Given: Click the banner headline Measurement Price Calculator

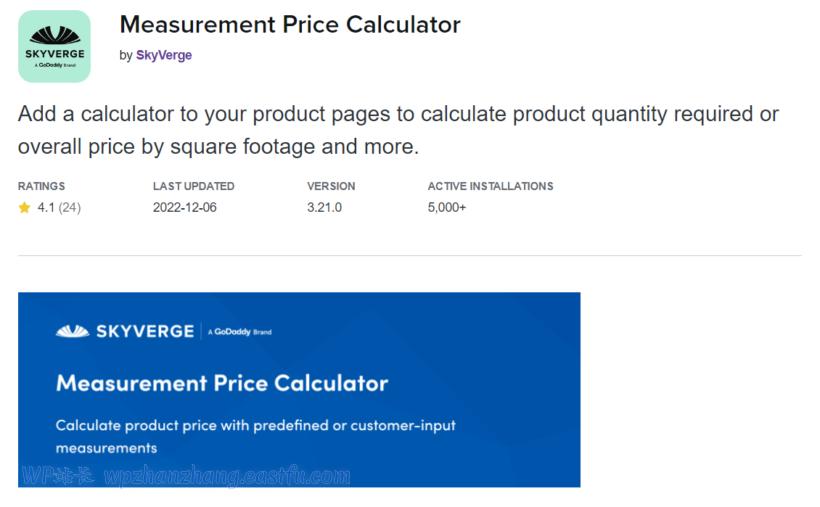Looking at the screenshot, I should 222,383.
